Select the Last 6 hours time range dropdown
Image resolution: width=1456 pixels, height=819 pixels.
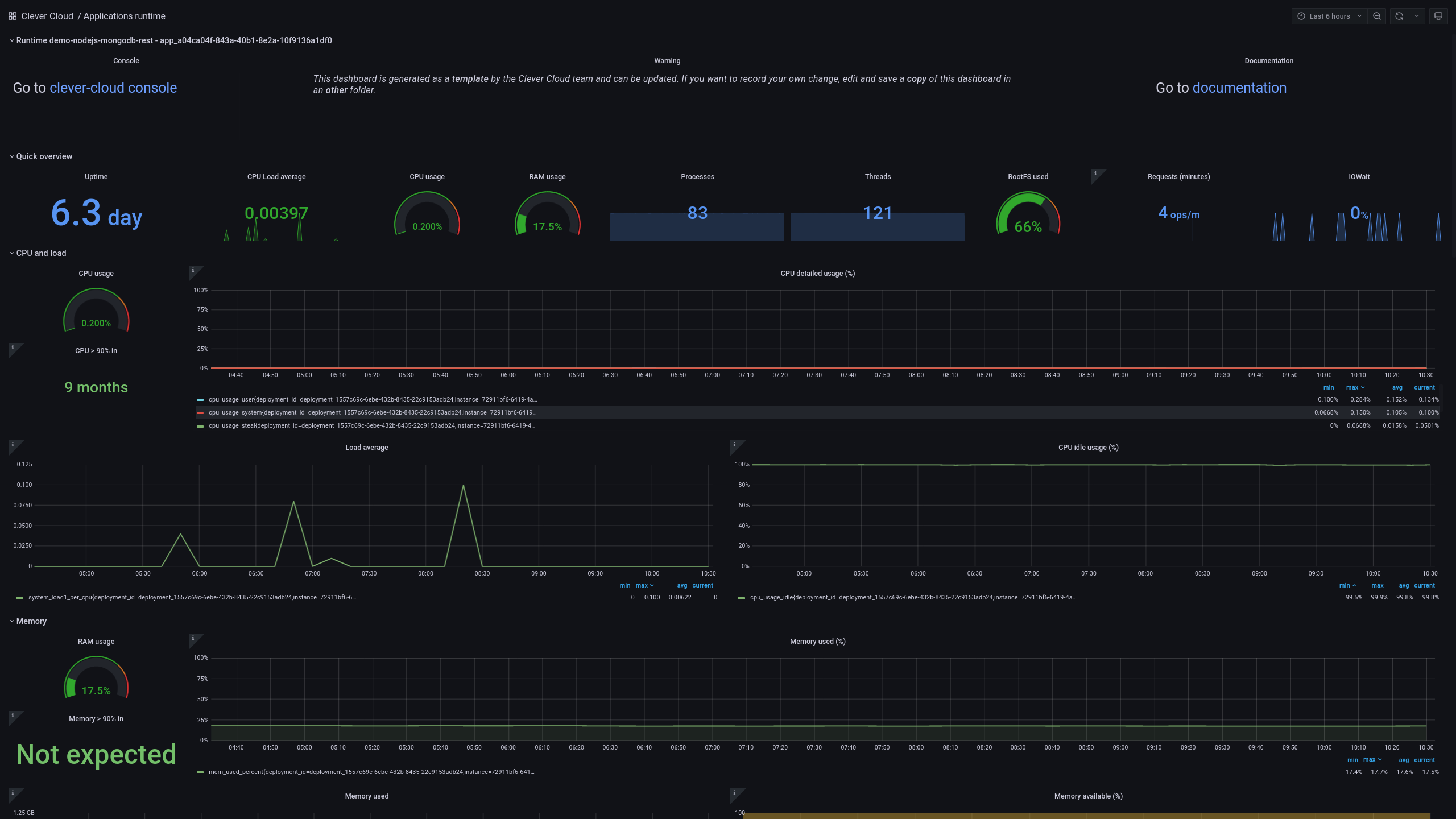(x=1328, y=16)
